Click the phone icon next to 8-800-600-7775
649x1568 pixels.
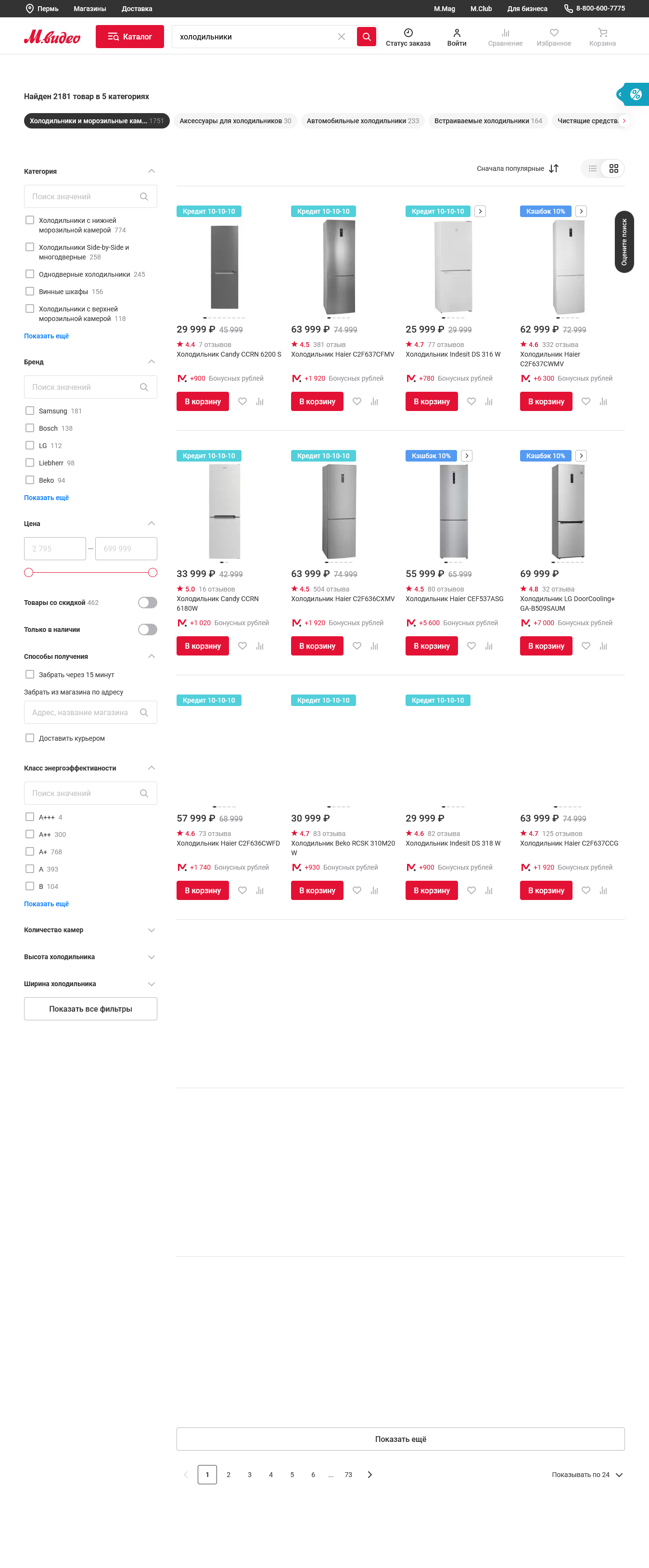[568, 9]
